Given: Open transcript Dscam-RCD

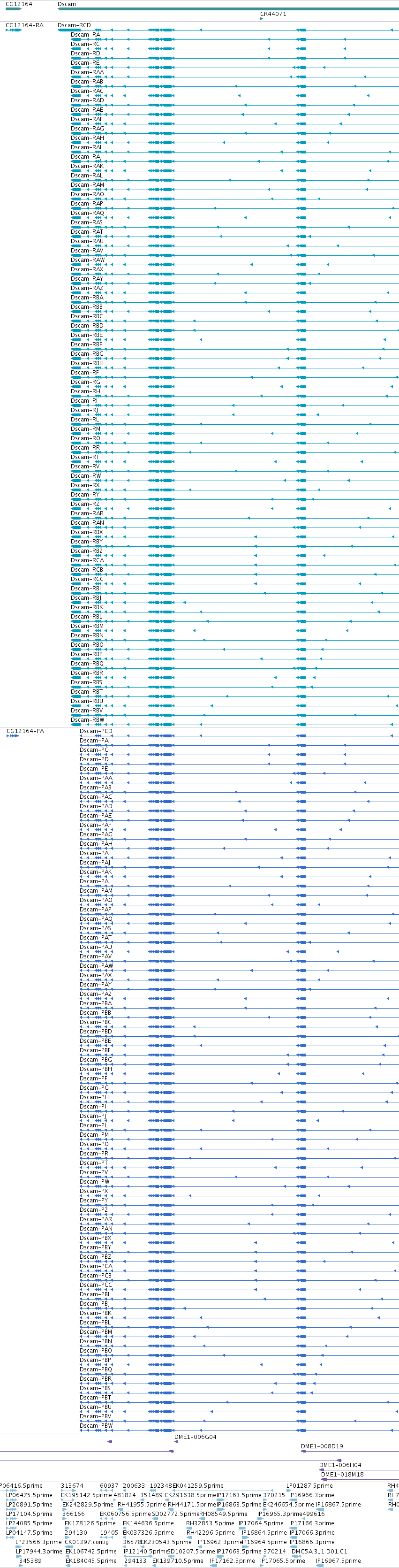Looking at the screenshot, I should (74, 25).
